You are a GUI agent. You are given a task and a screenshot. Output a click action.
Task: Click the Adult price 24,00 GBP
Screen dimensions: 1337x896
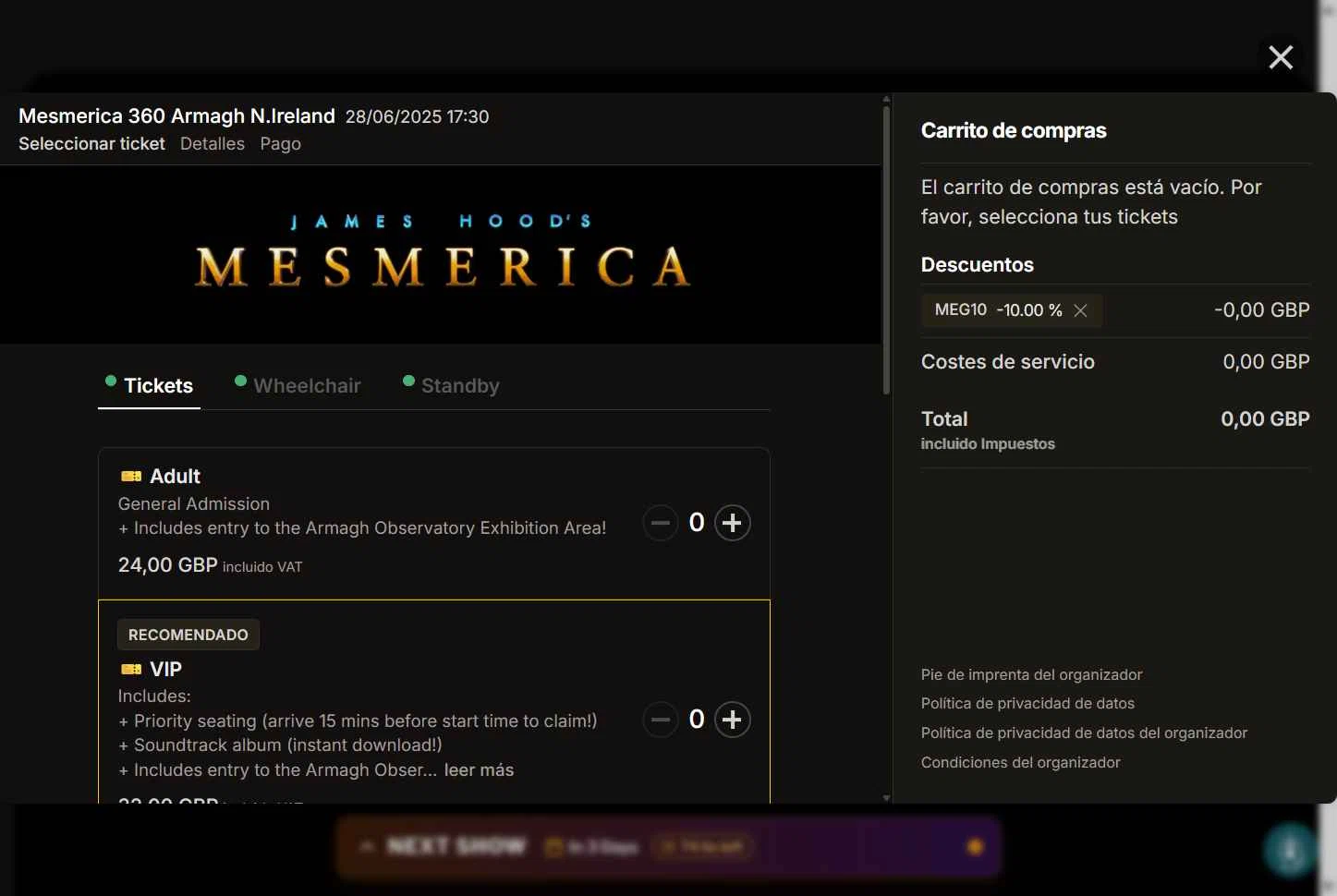pos(168,564)
